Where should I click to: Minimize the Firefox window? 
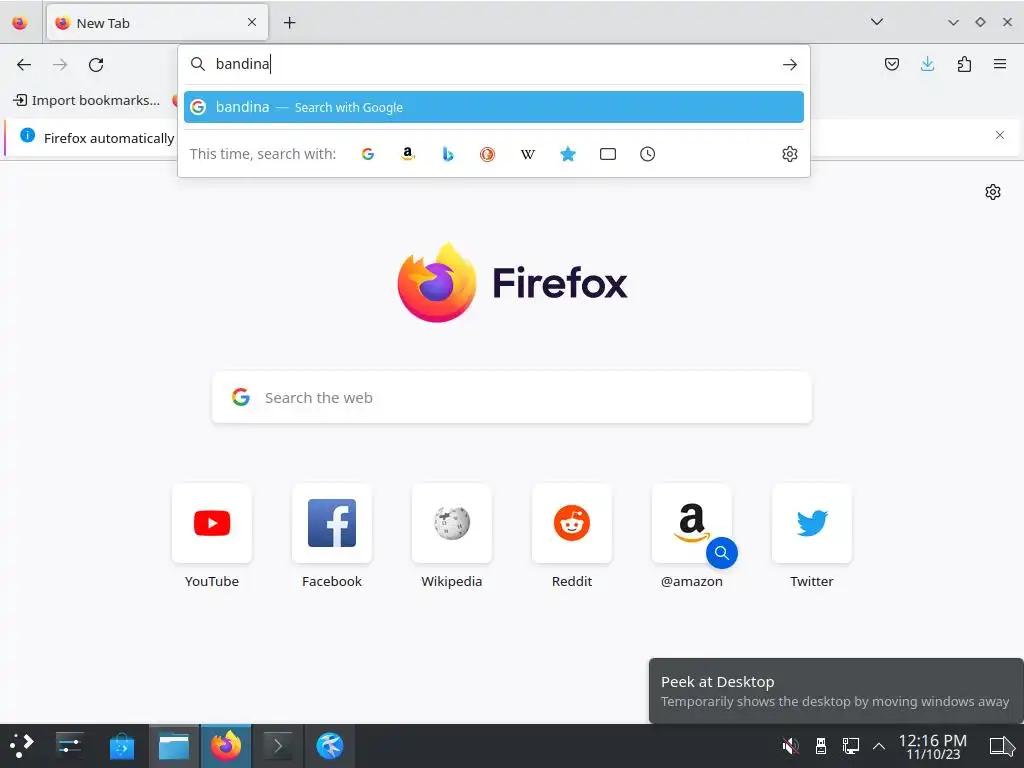coord(953,22)
